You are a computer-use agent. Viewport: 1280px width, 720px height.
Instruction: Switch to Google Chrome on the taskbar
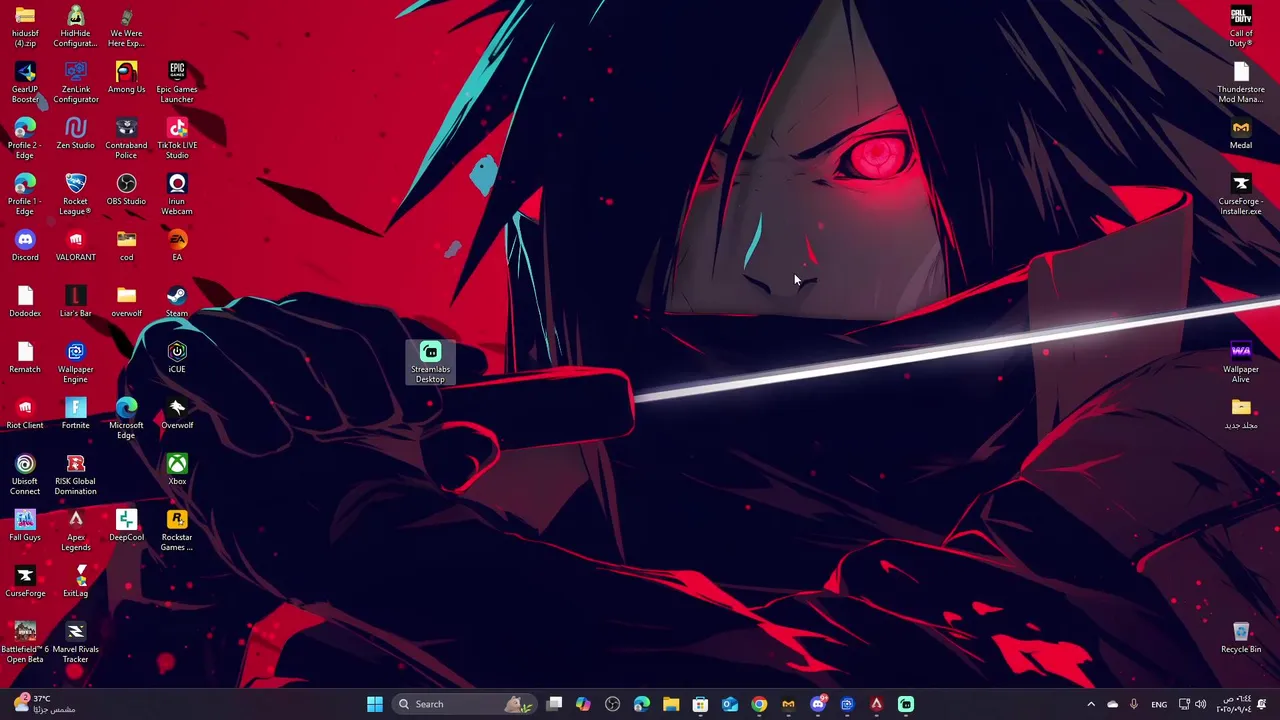[759, 704]
